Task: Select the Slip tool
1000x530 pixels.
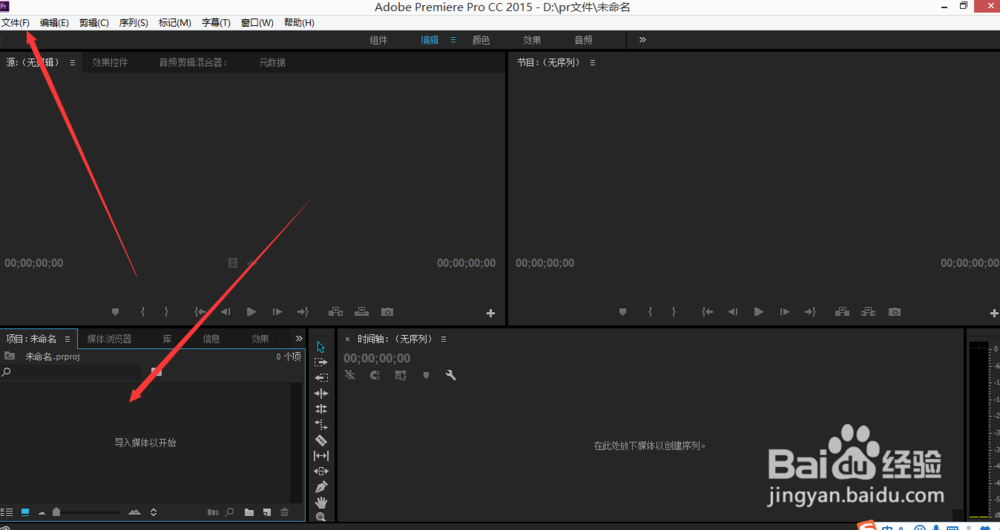Action: 321,455
